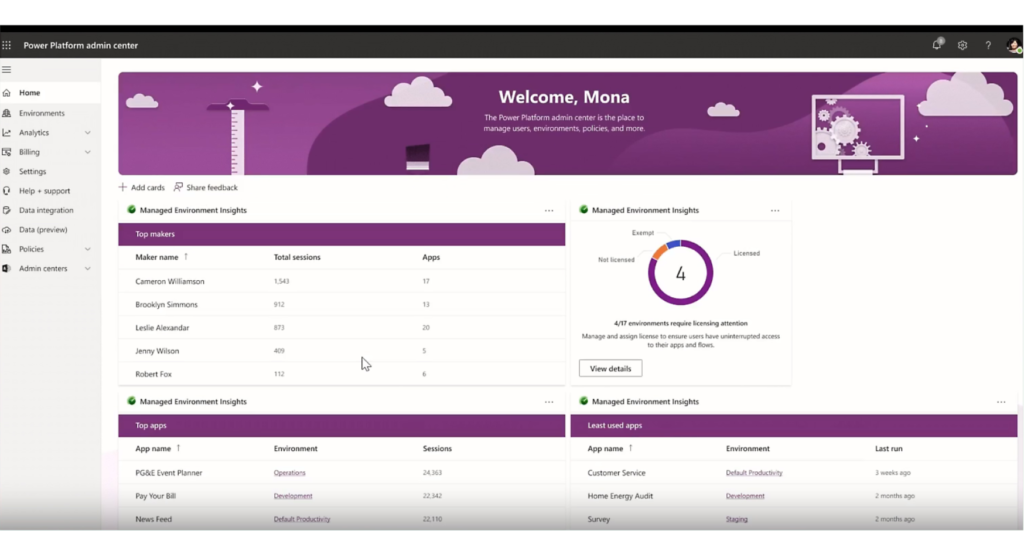1024x554 pixels.
Task: Sort Least used apps by App name arrow
Action: [631, 448]
